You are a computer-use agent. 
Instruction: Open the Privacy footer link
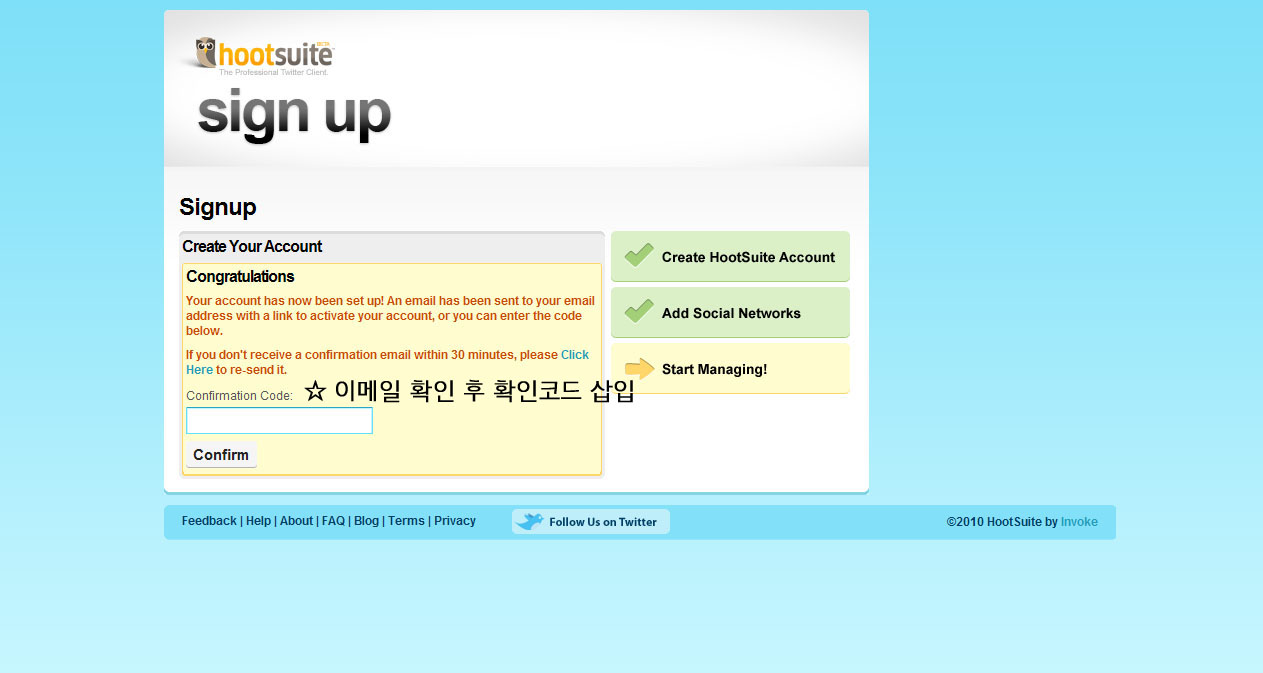(x=455, y=521)
